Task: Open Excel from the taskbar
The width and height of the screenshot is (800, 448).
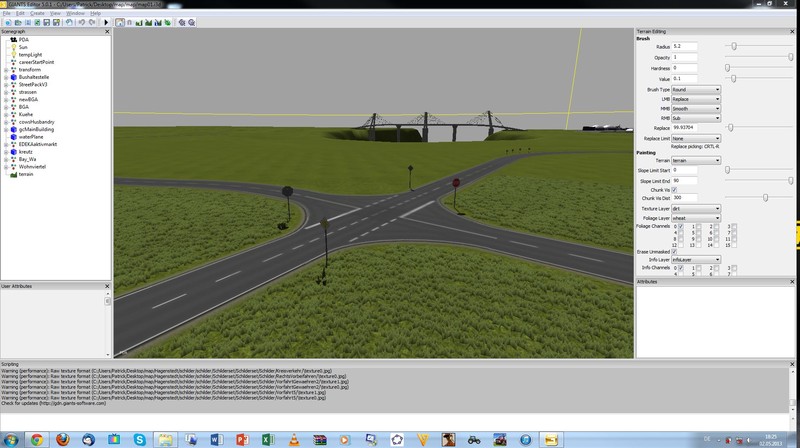Action: tap(268, 439)
